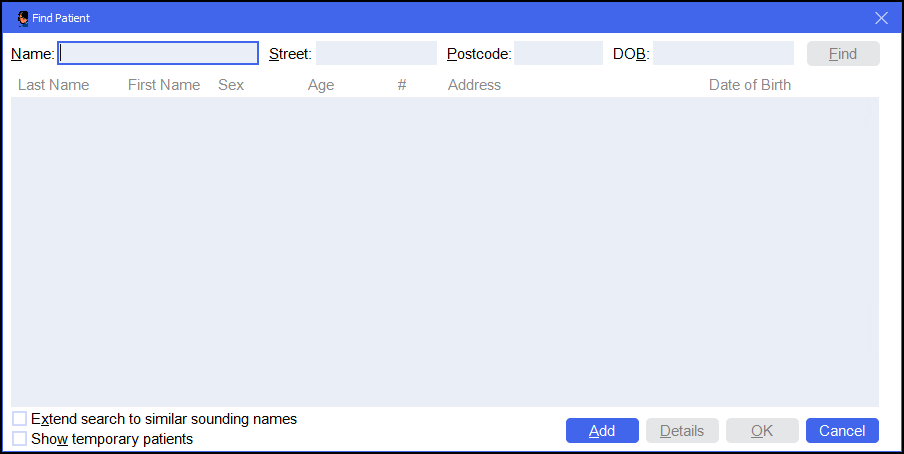Click into the Name search field

pyautogui.click(x=158, y=54)
